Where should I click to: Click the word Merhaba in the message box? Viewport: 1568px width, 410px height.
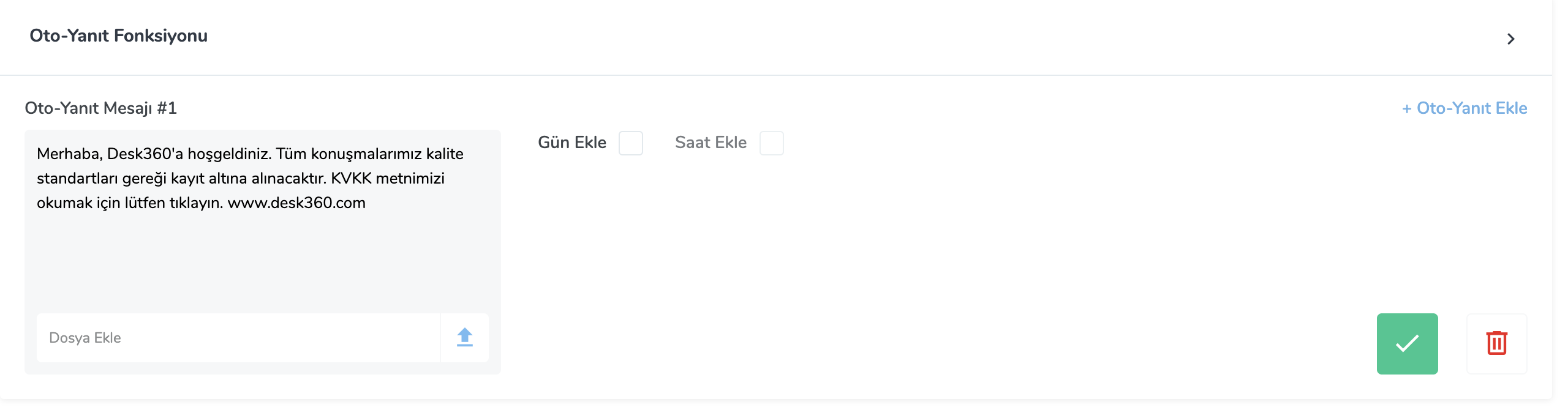coord(69,154)
